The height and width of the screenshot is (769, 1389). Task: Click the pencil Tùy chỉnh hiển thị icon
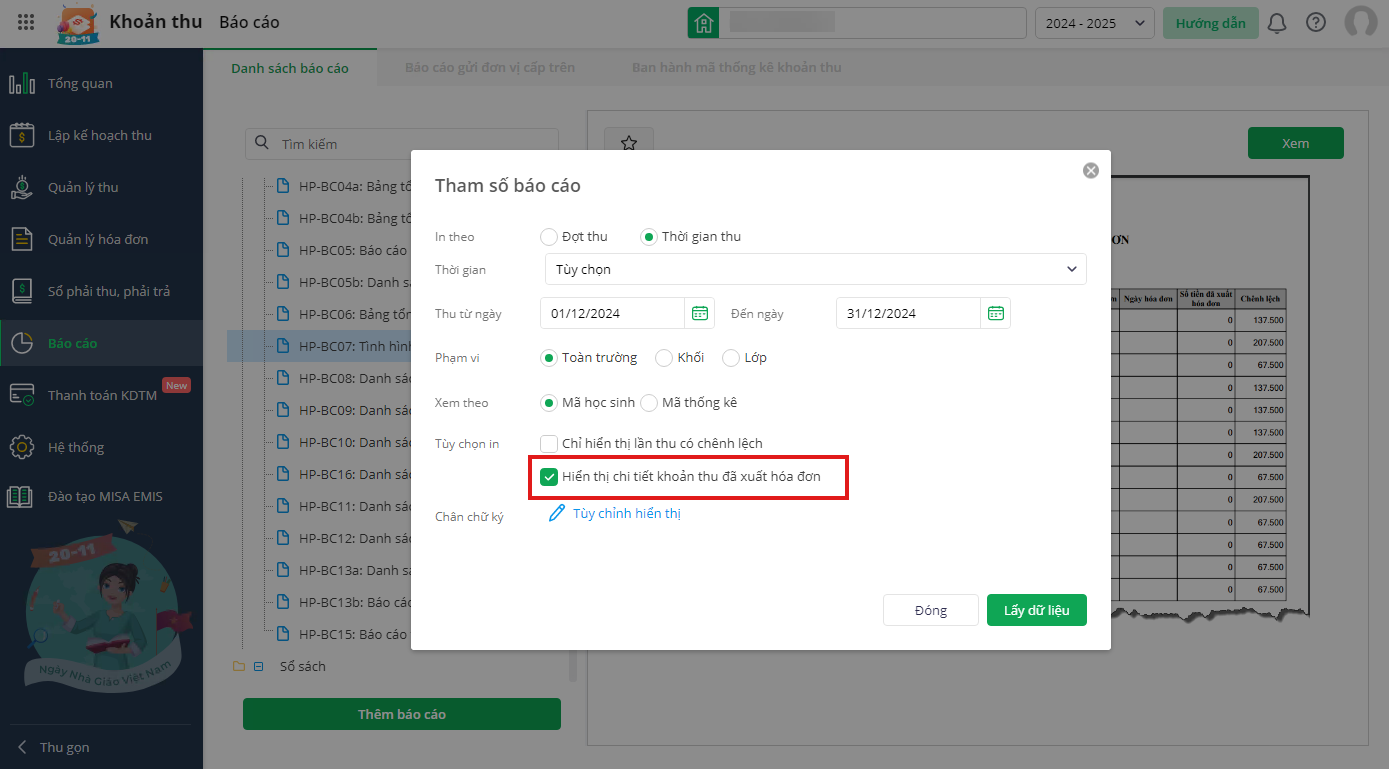coord(558,513)
